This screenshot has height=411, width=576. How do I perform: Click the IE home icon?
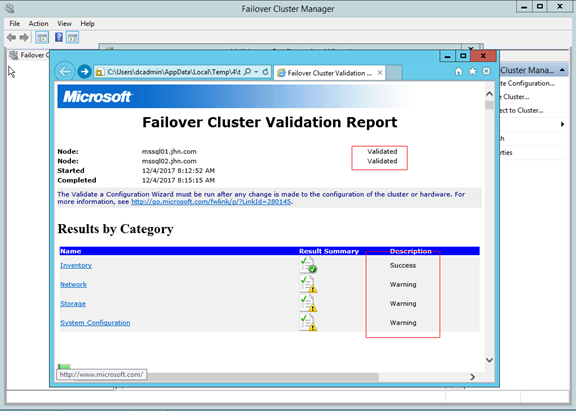tap(458, 72)
